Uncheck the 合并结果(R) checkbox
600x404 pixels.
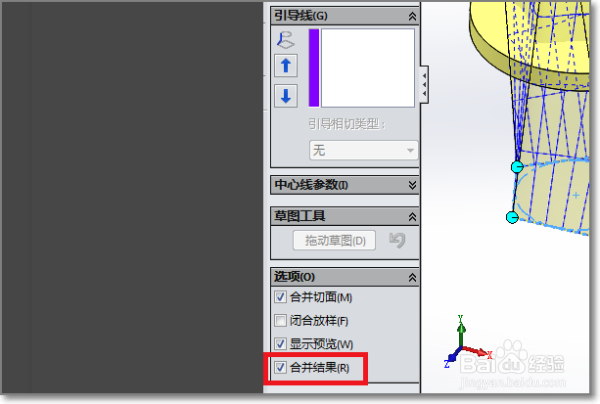click(x=280, y=367)
